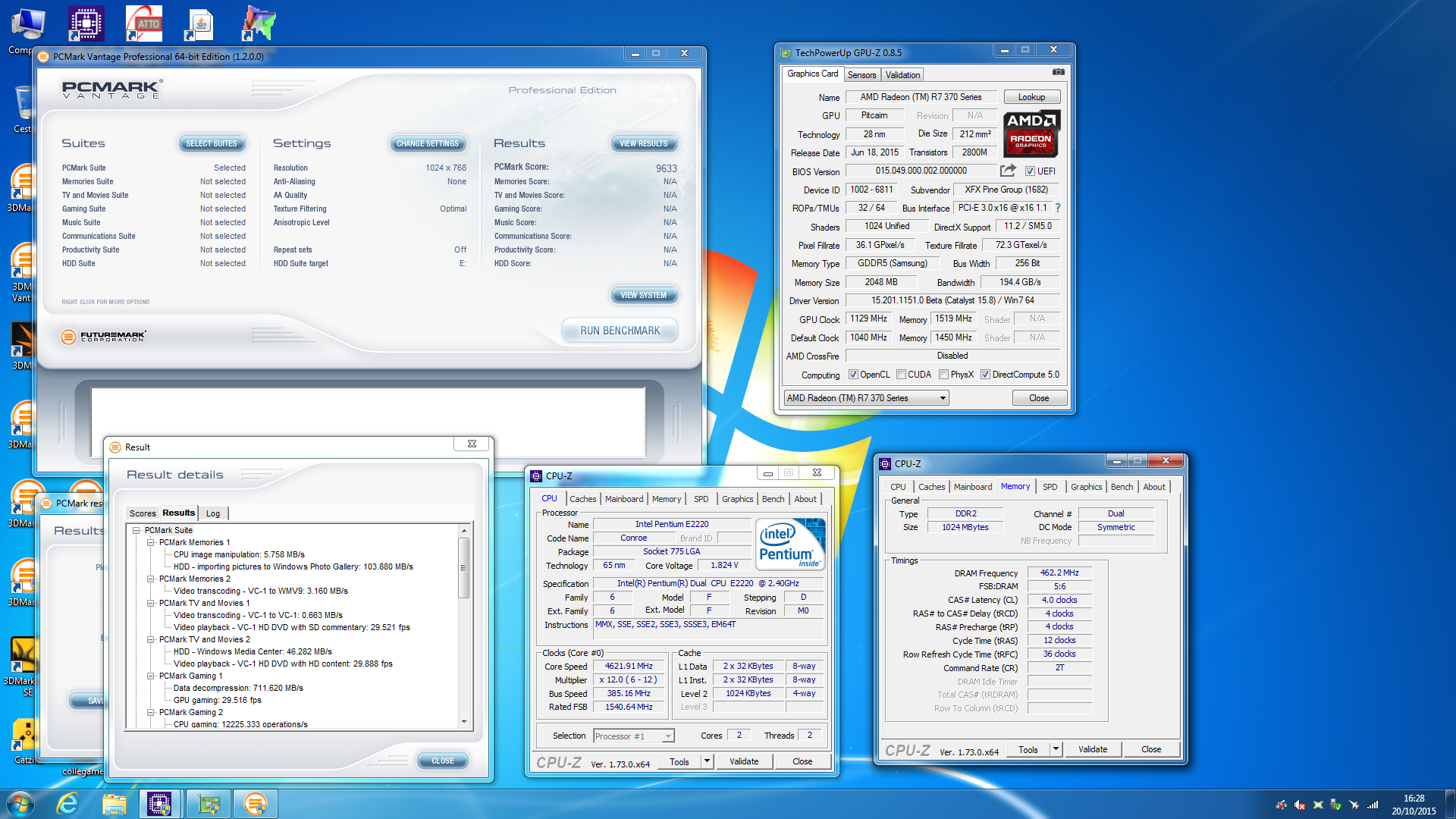Collapse the PCMark Gaming 1 node
Screen dimensions: 1456x819
pos(151,676)
